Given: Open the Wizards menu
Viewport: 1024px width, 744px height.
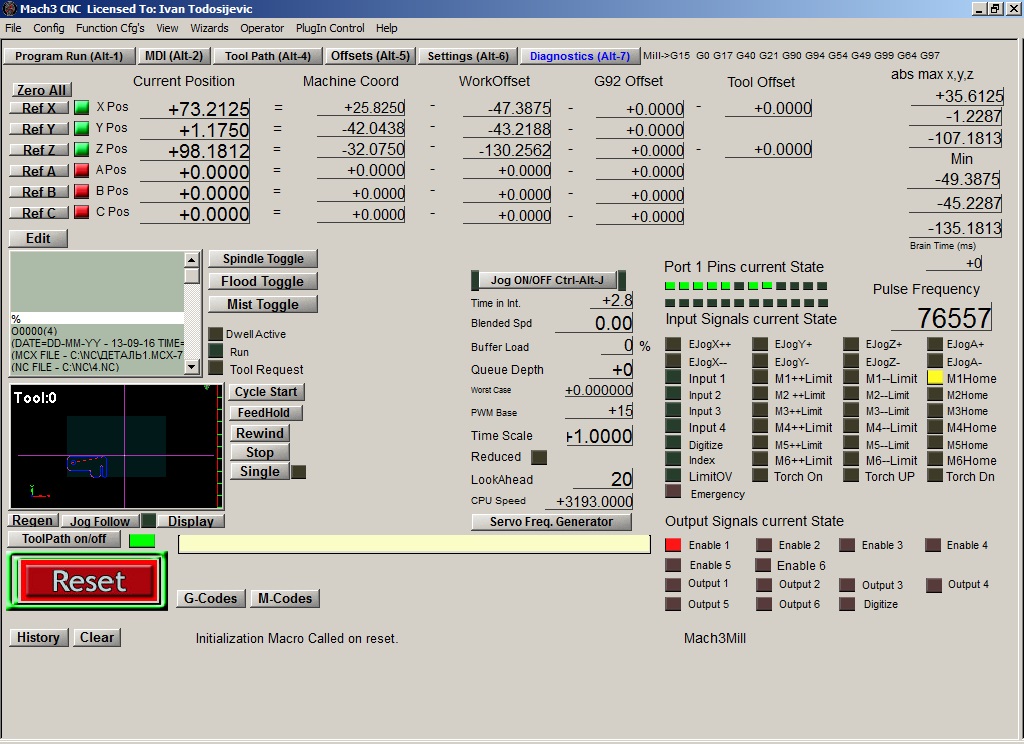Looking at the screenshot, I should pos(209,28).
